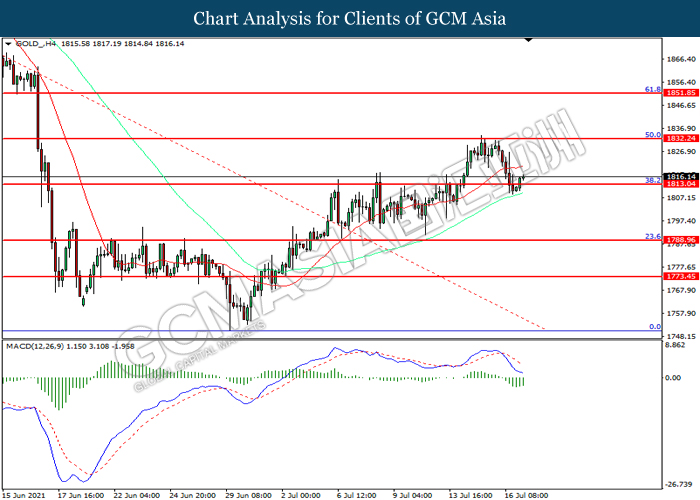
Task: Select the GOLD_H4 symbol label
Action: pos(34,45)
